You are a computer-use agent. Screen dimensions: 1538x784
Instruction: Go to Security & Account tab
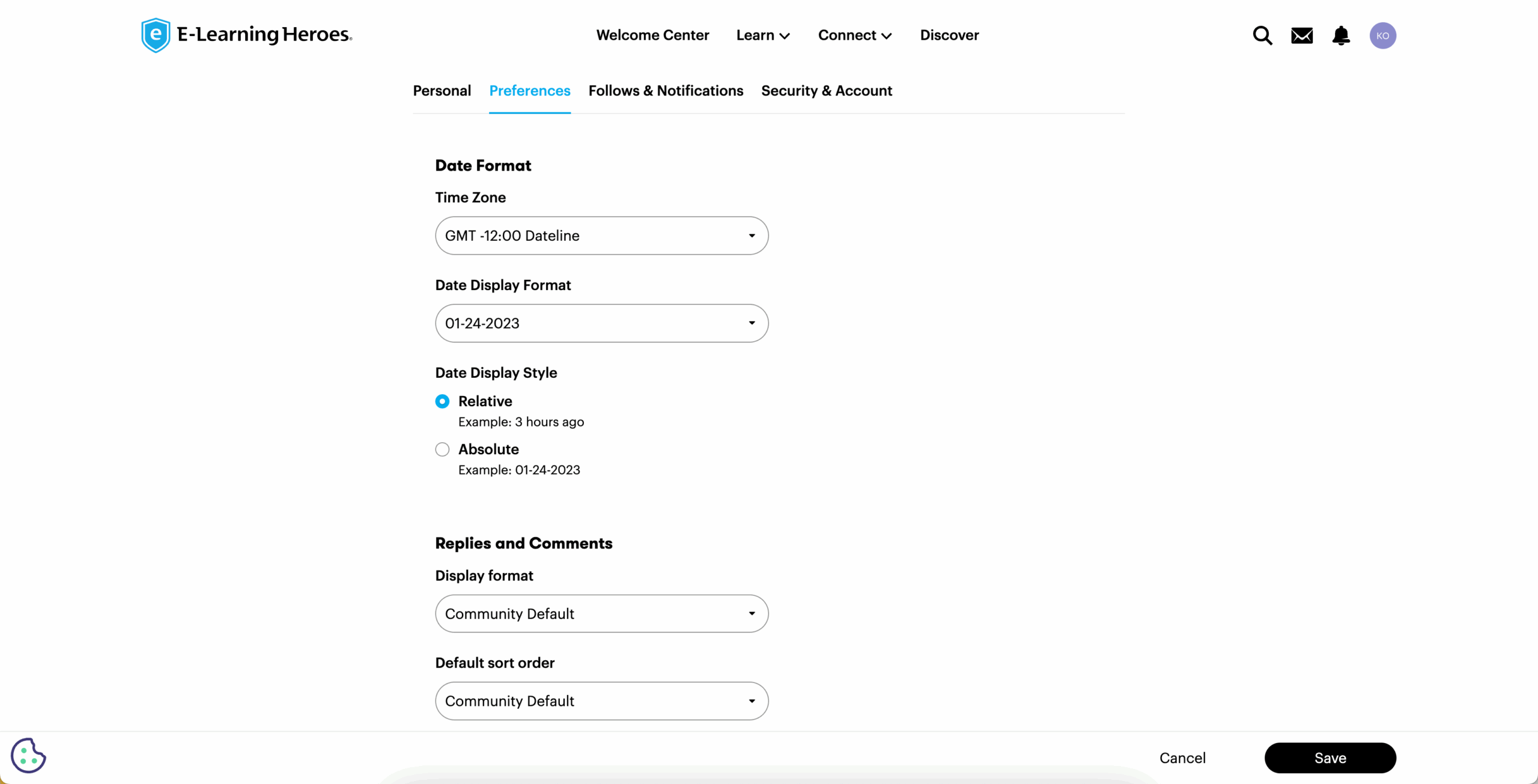coord(826,91)
